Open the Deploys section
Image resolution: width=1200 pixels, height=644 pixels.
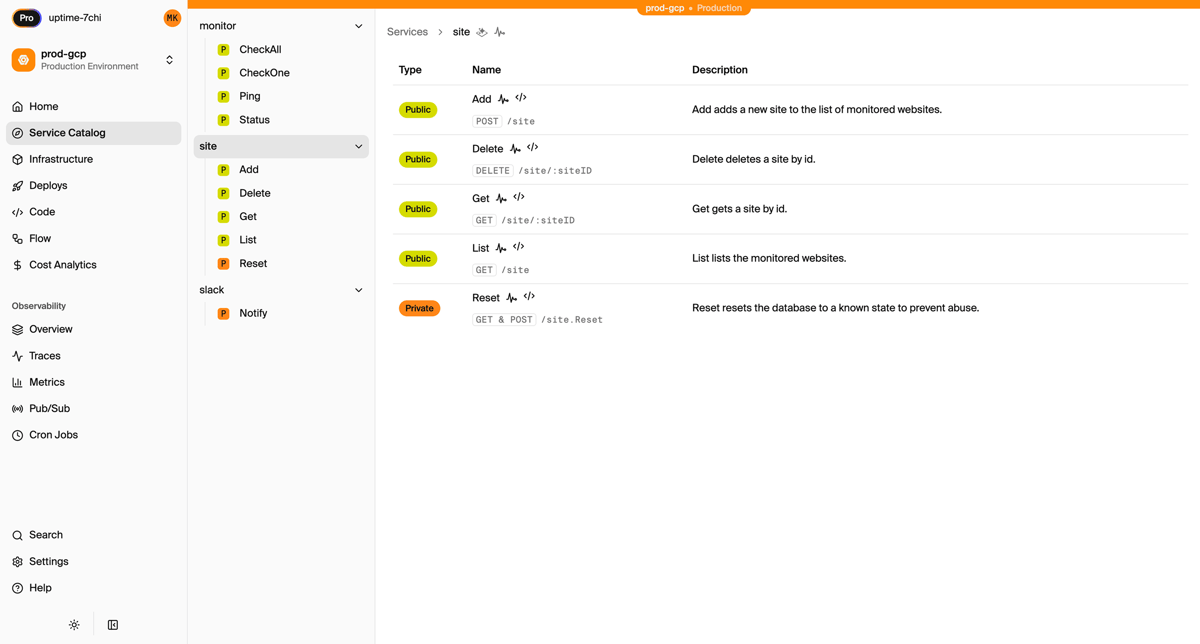[48, 185]
